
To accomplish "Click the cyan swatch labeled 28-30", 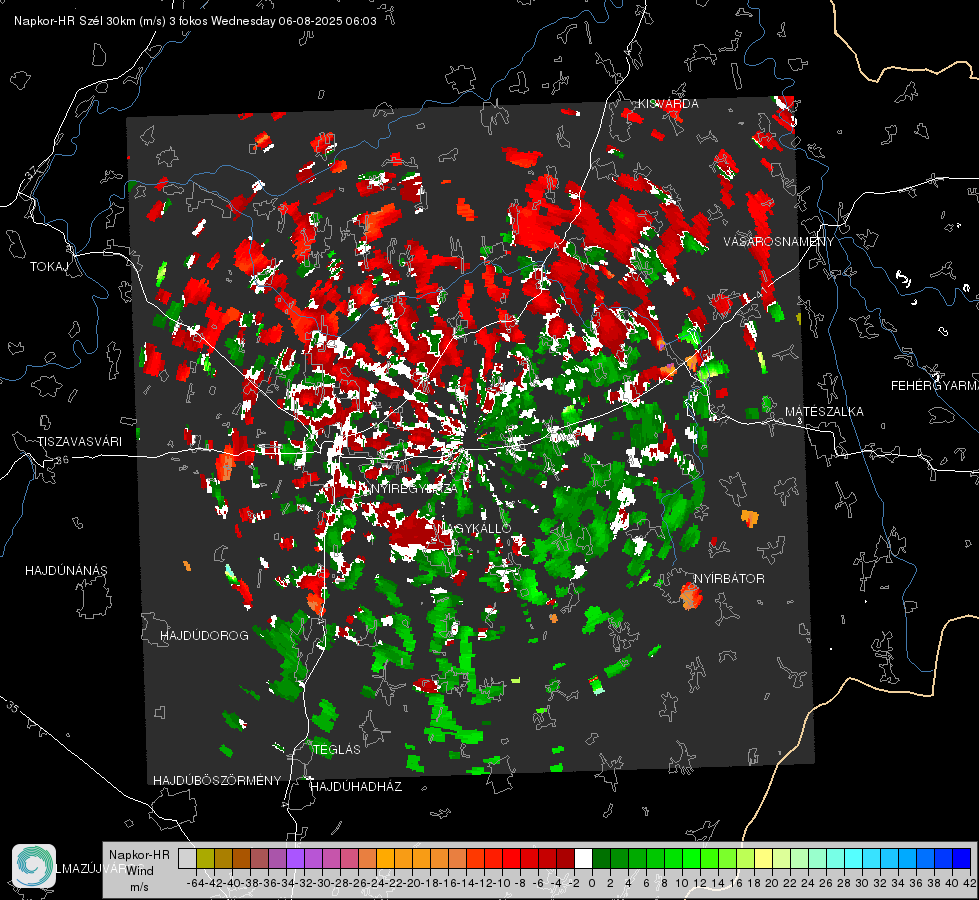I will tap(853, 859).
